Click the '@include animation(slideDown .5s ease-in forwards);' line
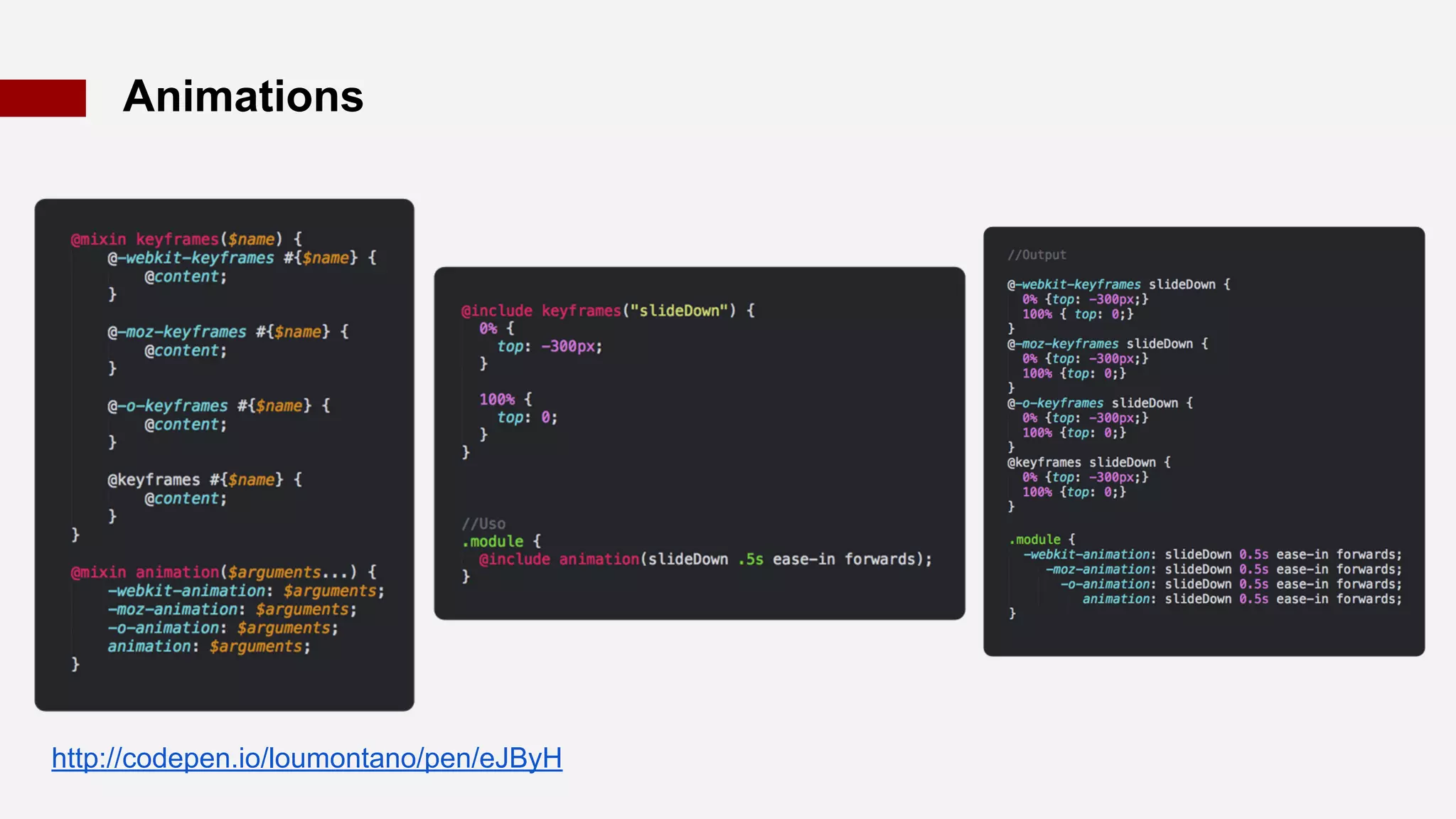This screenshot has width=1456, height=819. [705, 559]
